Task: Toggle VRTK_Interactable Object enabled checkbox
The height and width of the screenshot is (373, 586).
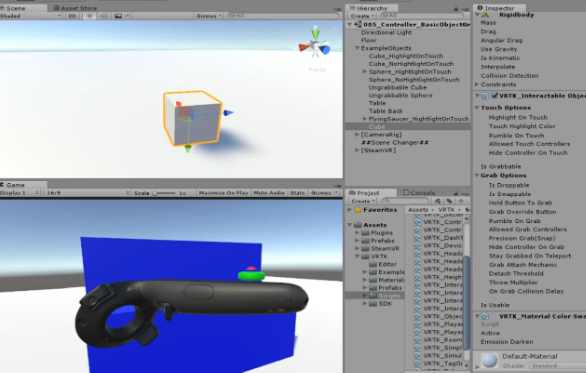Action: point(494,96)
